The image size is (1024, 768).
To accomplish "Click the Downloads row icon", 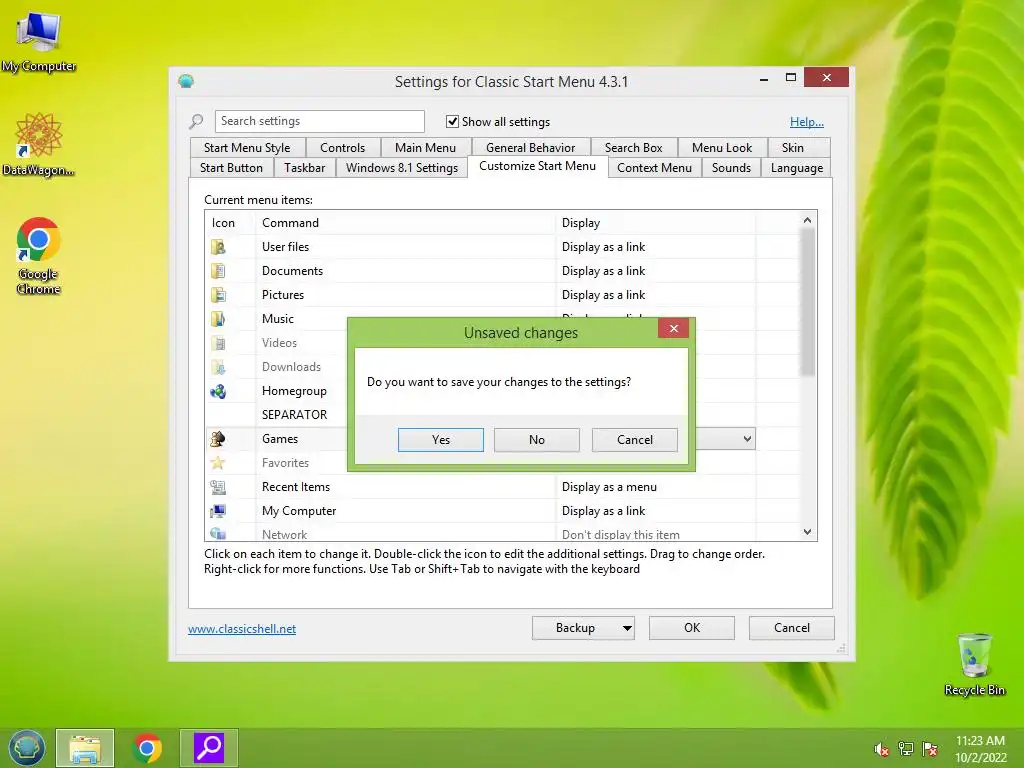I will coord(218,367).
